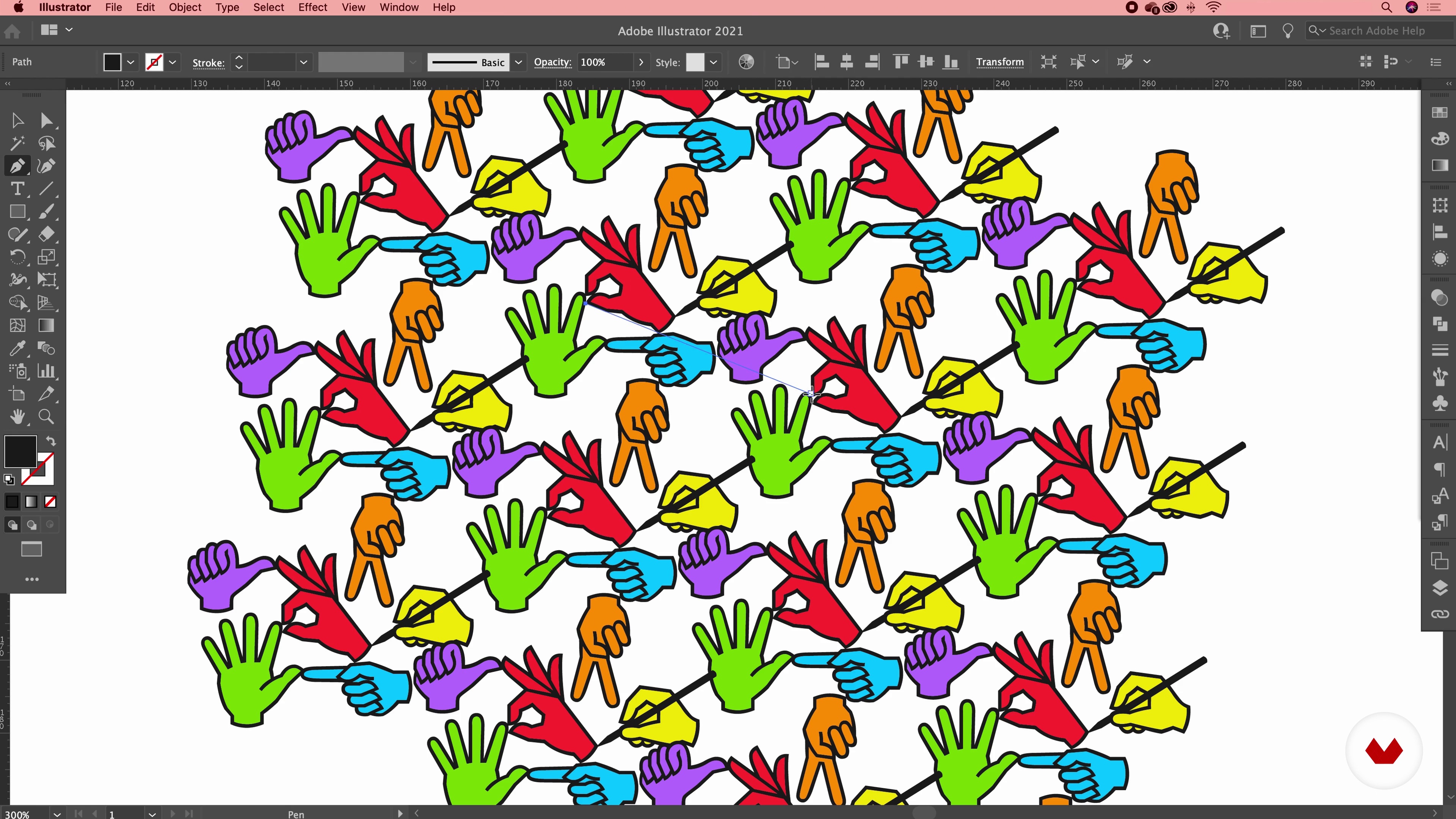
Task: Select the Symbol Sprayer tool
Action: [x=17, y=371]
